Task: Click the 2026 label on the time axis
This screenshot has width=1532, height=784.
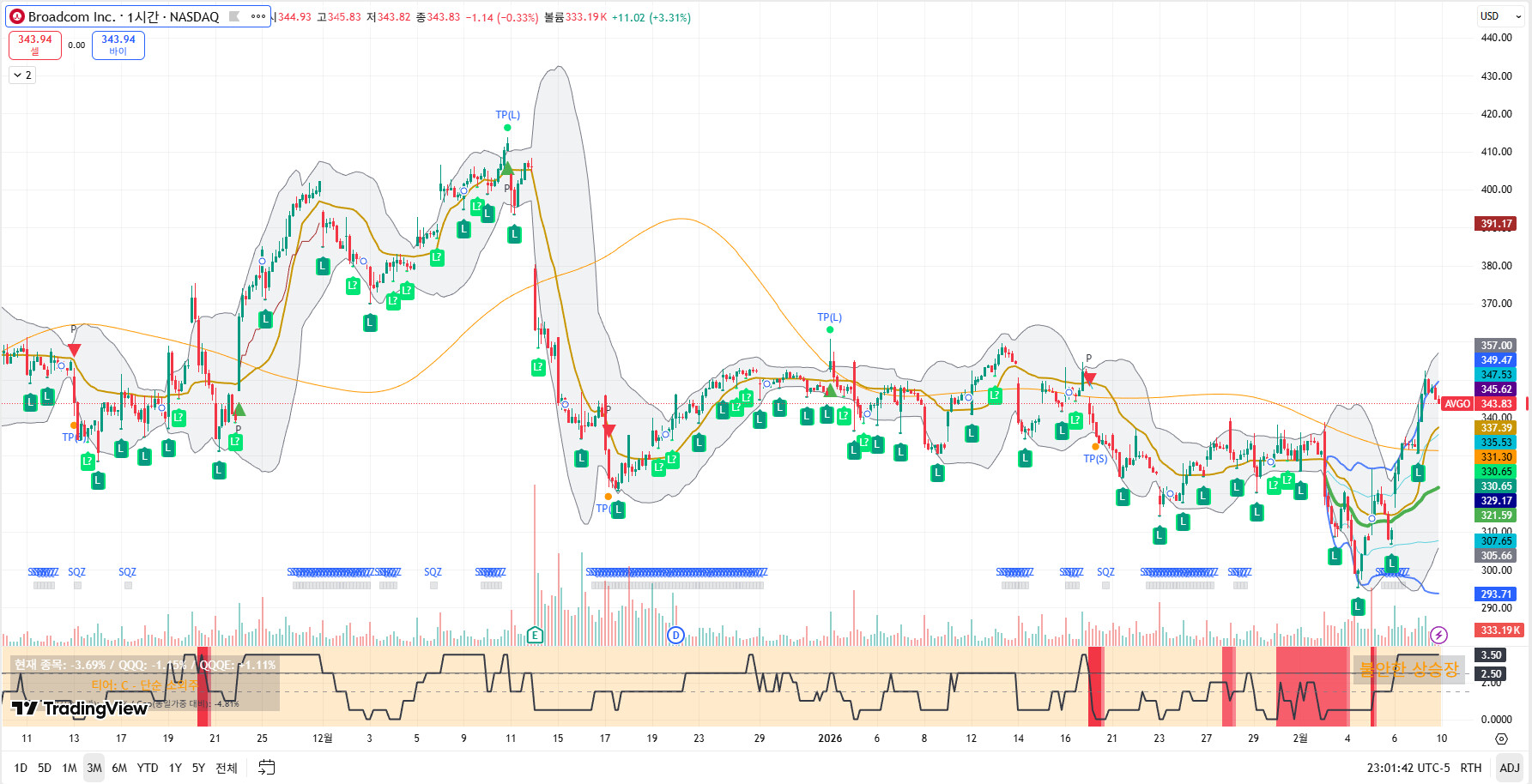Action: click(x=830, y=739)
